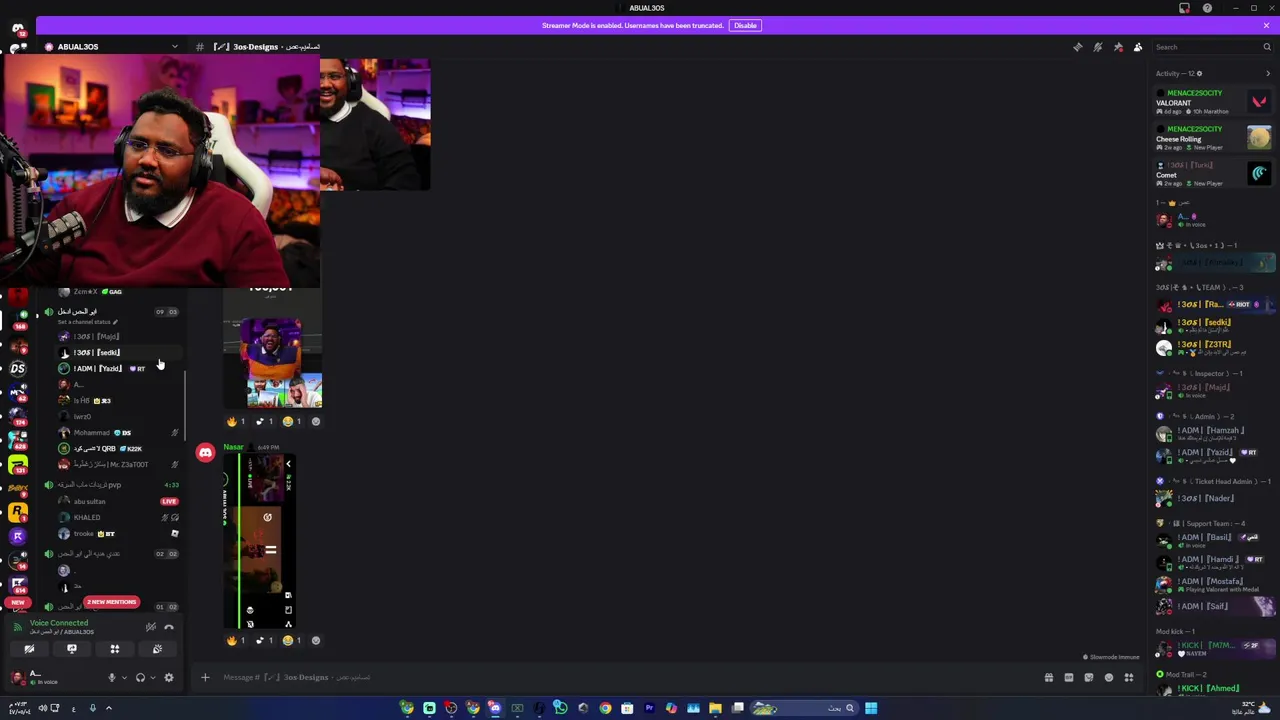This screenshot has height=720, width=1280.
Task: Open the gift icon in message bar
Action: [1048, 678]
